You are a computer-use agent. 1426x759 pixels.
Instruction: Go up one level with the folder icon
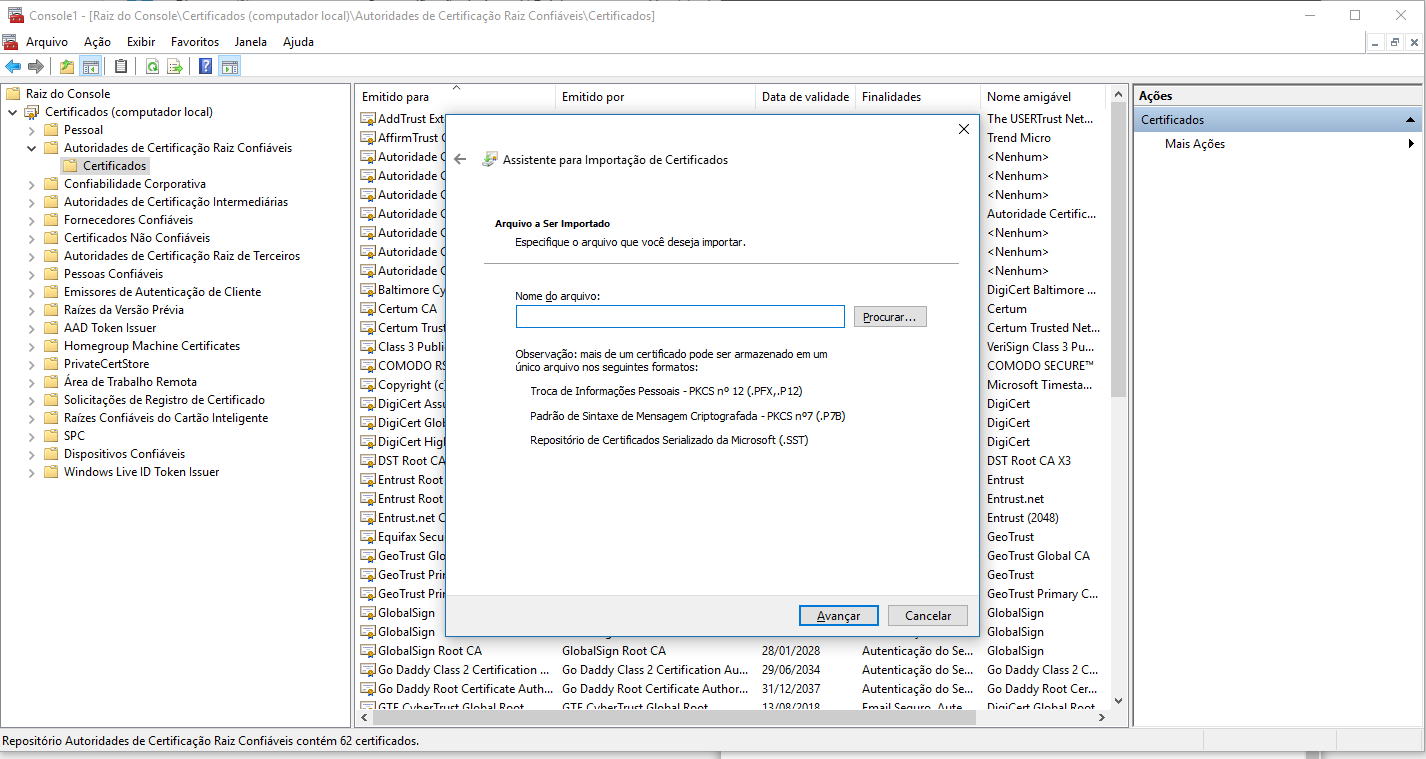(67, 67)
